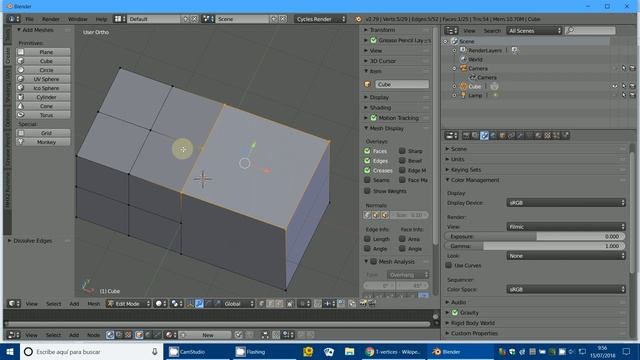Open the 3D viewport Select menu
Image resolution: width=640 pixels, height=360 pixels.
click(x=53, y=304)
